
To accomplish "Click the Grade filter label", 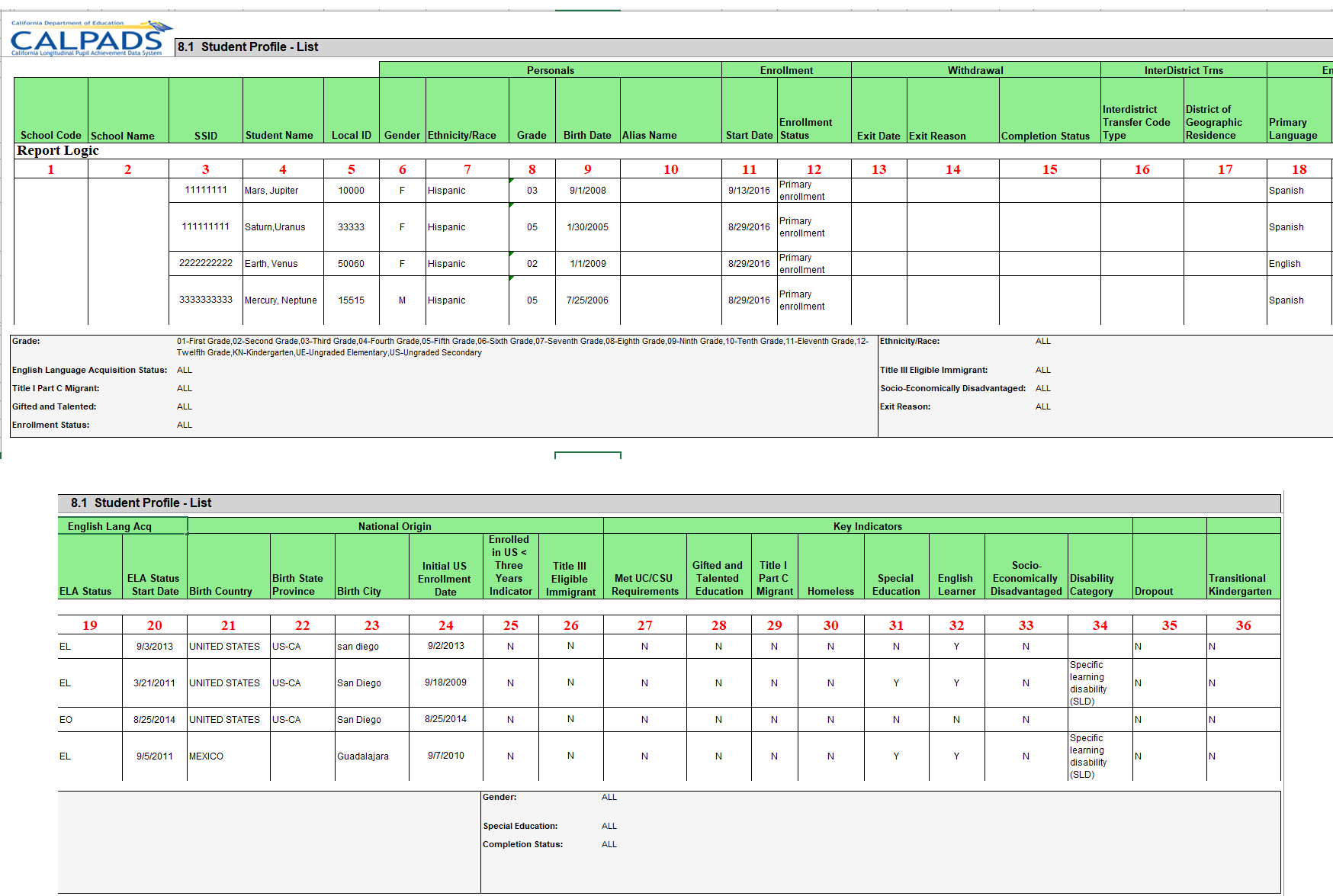I will [x=26, y=341].
